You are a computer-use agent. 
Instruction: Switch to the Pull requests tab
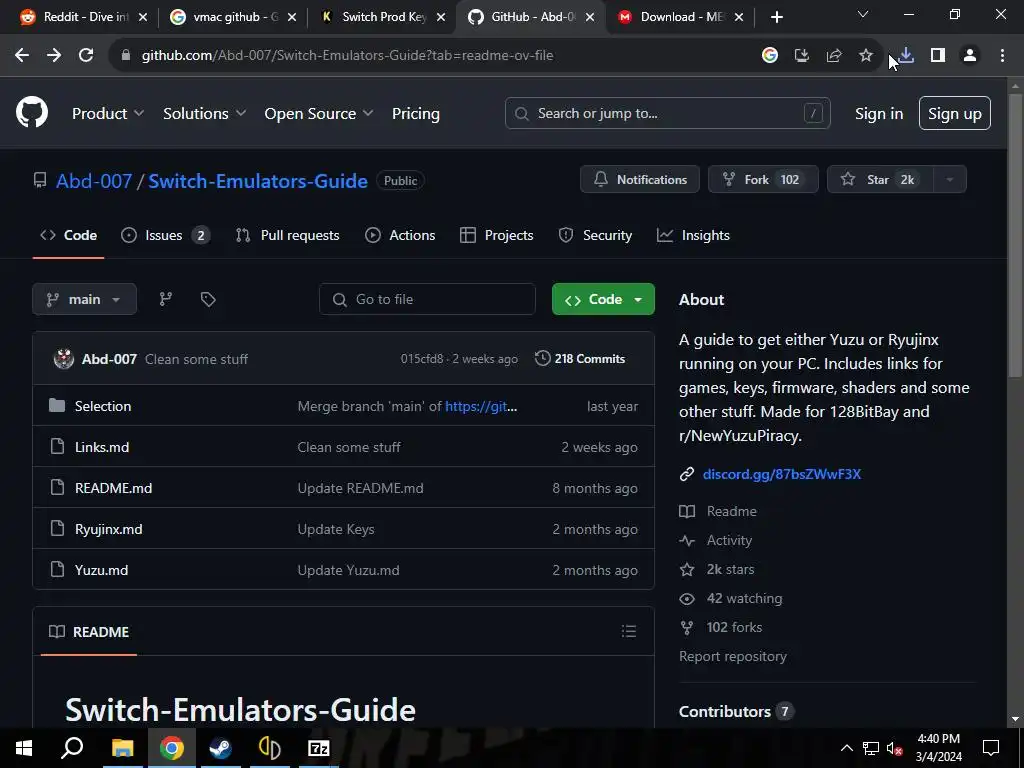[287, 235]
